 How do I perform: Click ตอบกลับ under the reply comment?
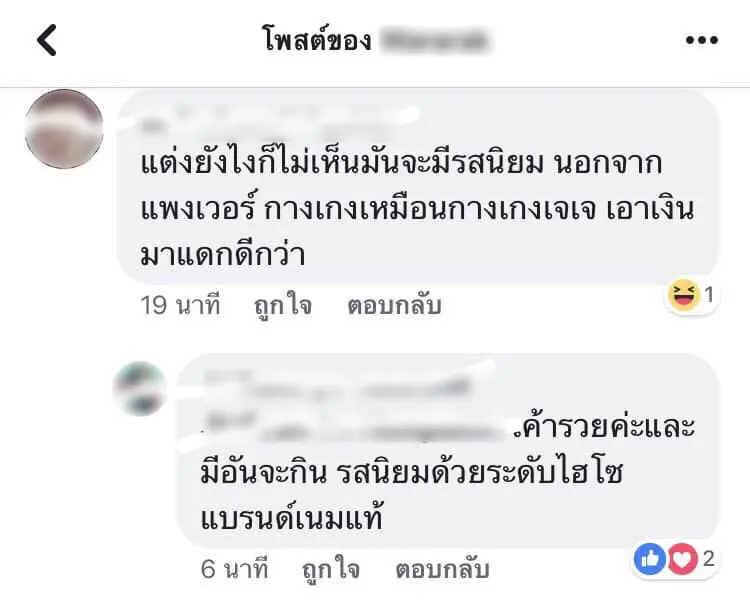pos(442,569)
